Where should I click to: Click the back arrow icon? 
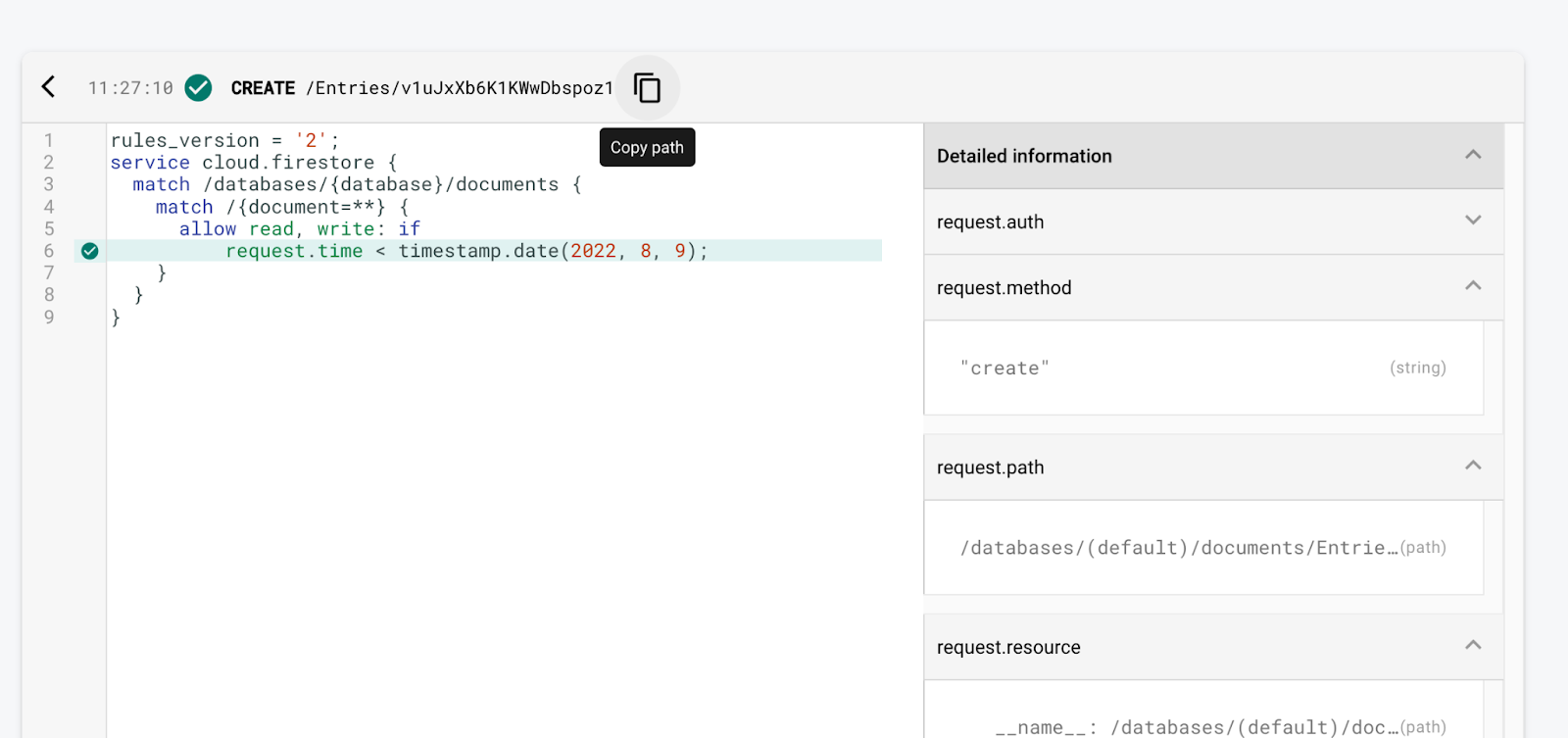48,87
